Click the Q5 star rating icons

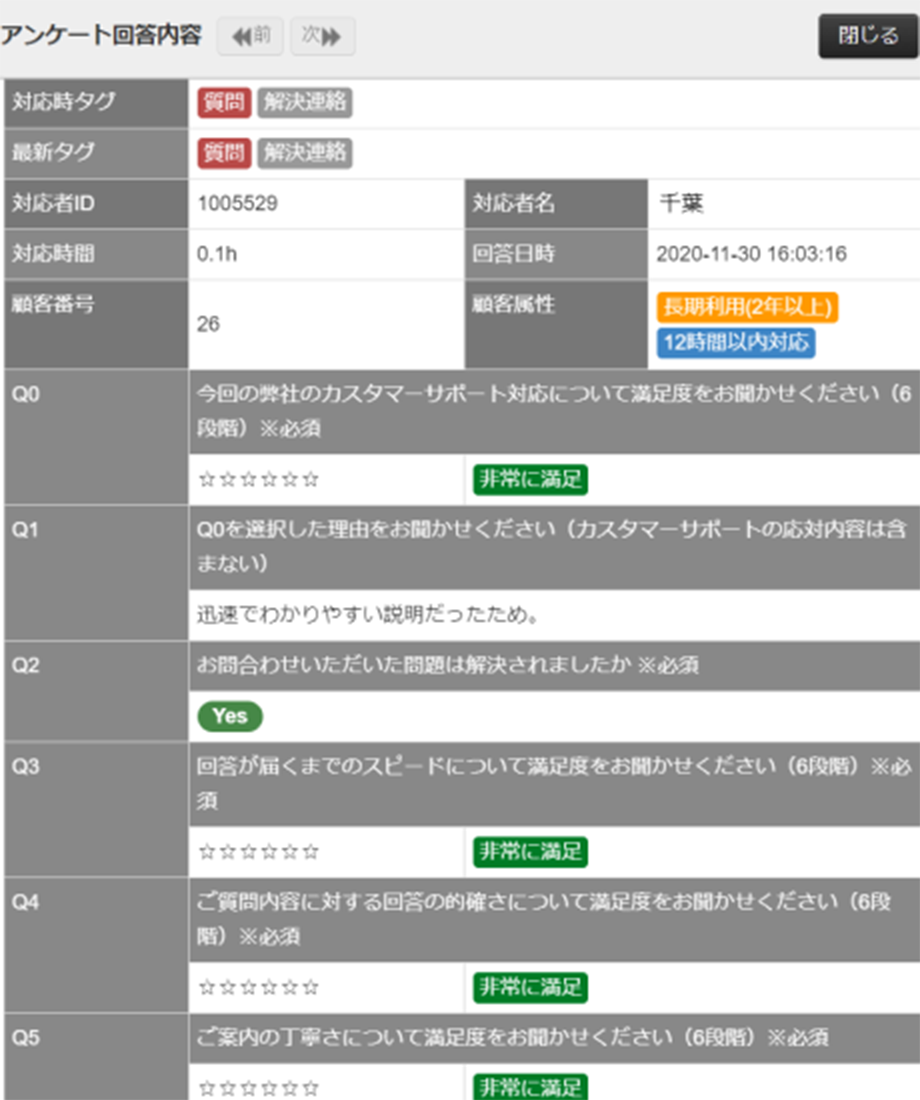(x=259, y=1087)
